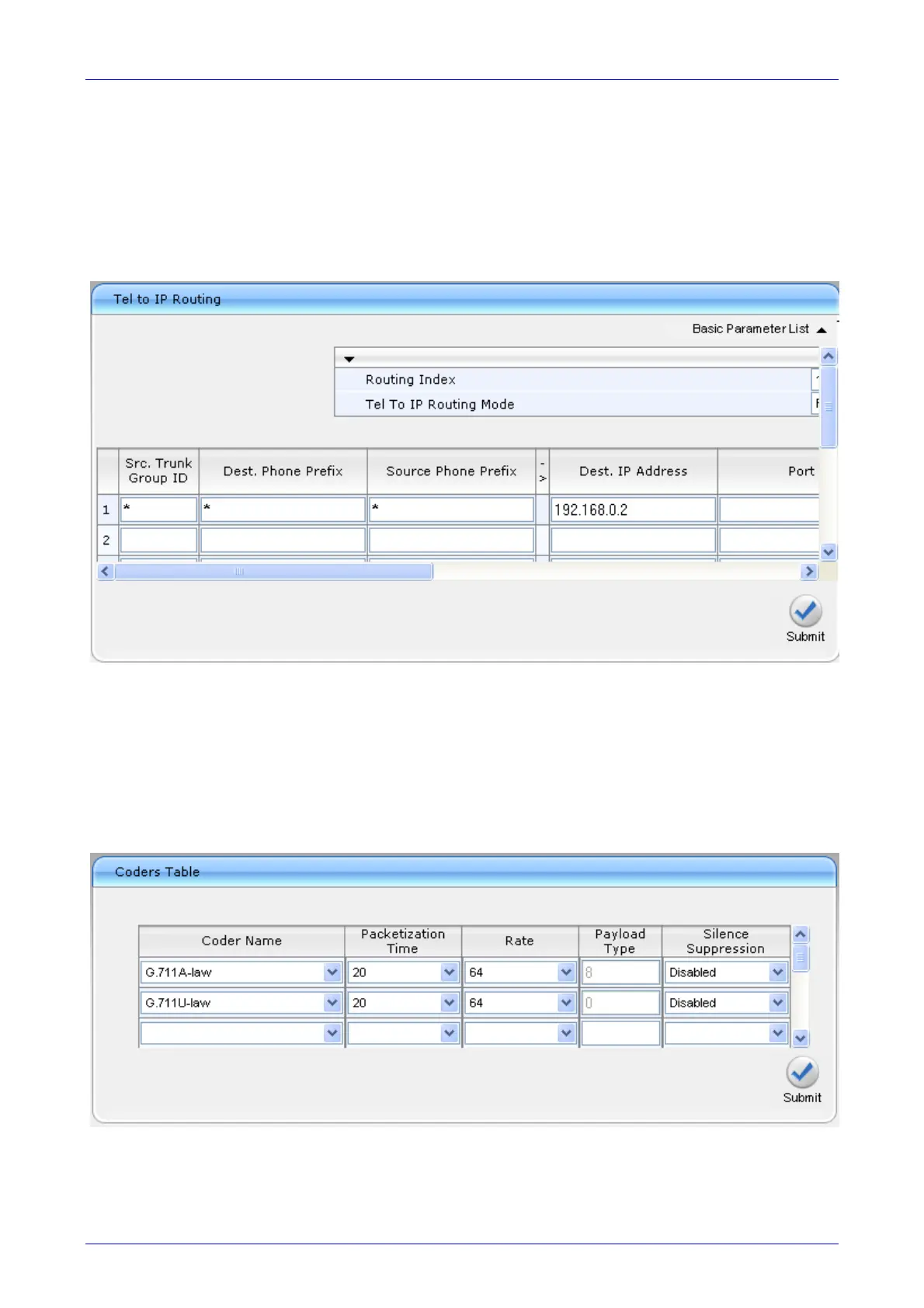This screenshot has height=1308, width=924.
Task: Click the Port column header
Action: (769, 471)
